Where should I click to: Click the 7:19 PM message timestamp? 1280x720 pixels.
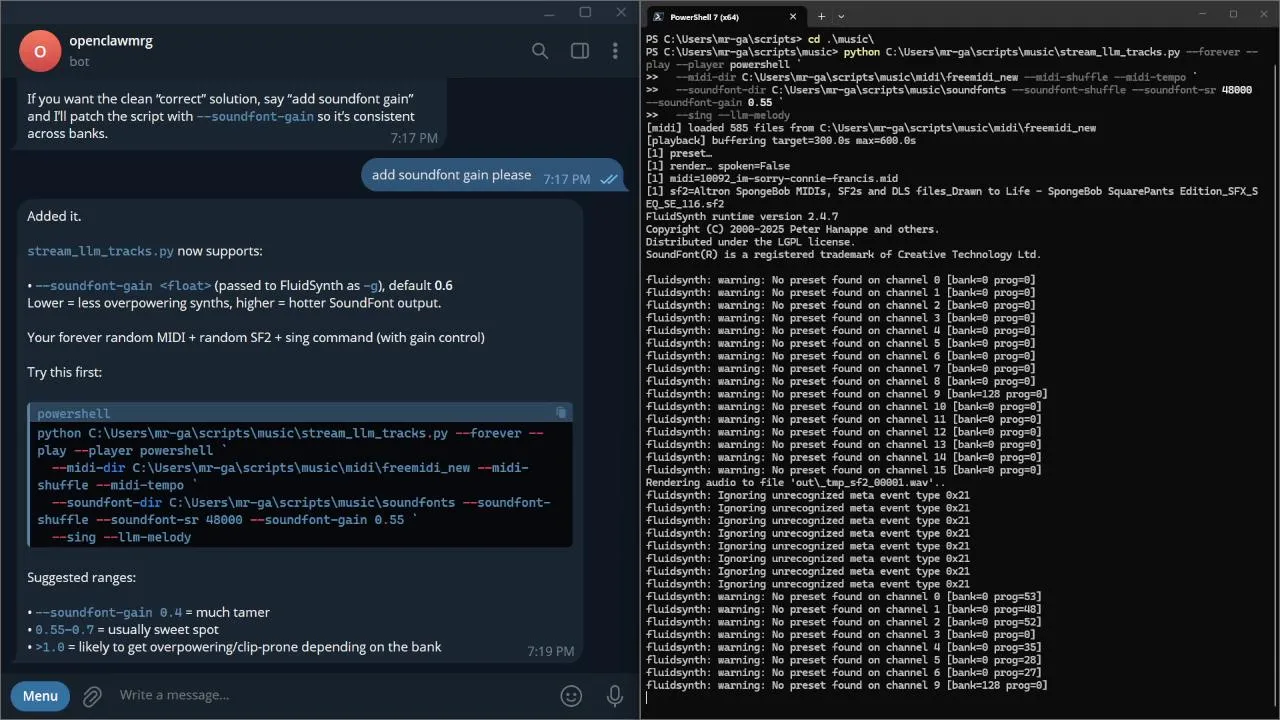551,651
